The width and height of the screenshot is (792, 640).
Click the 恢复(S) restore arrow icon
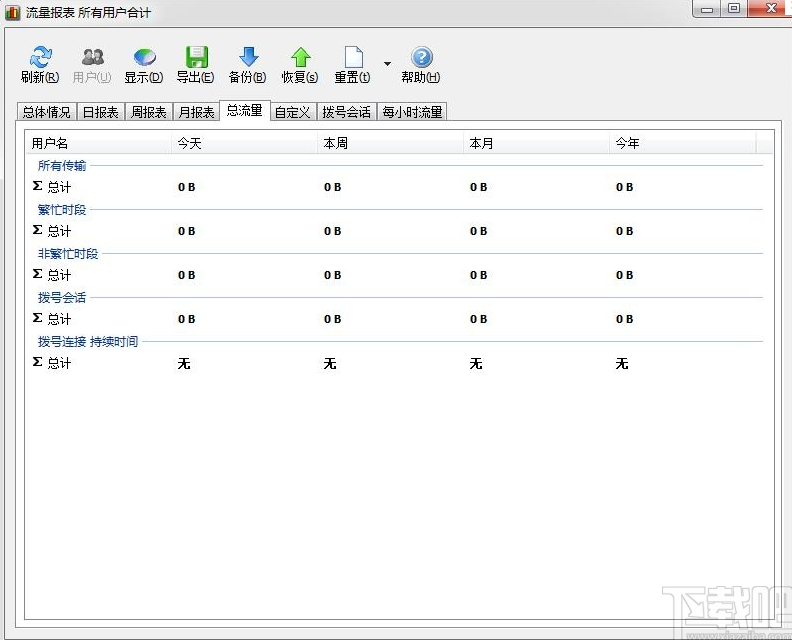[x=301, y=57]
